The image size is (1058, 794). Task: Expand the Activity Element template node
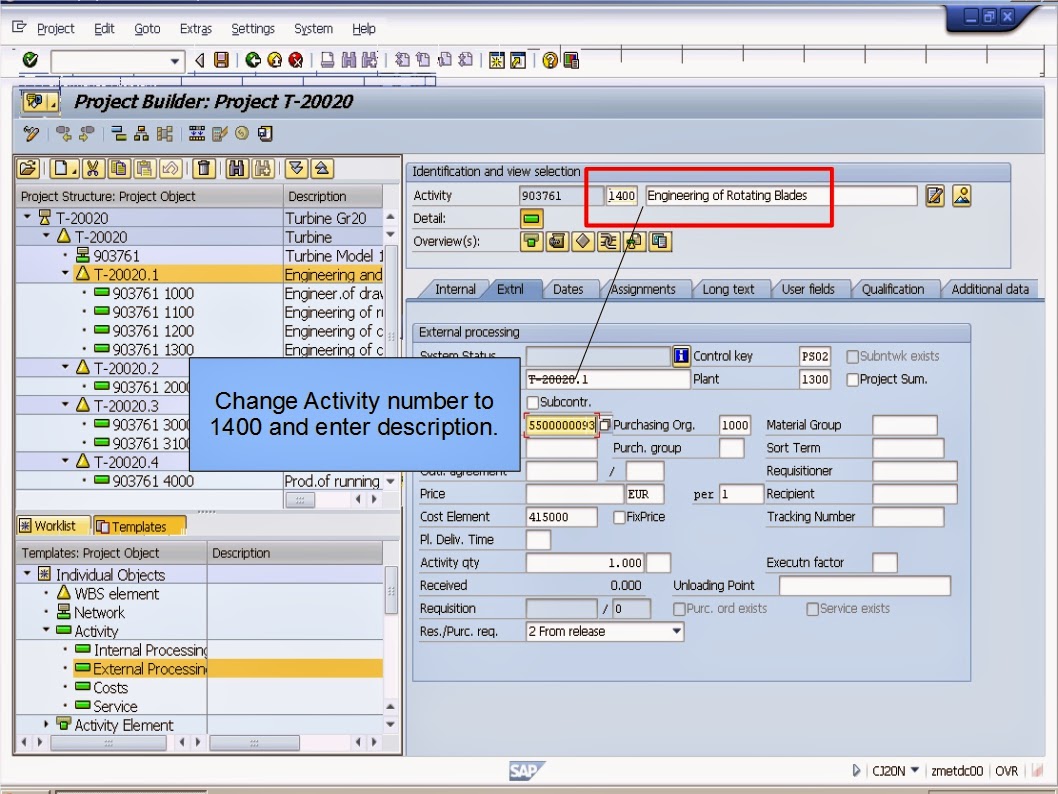[47, 724]
